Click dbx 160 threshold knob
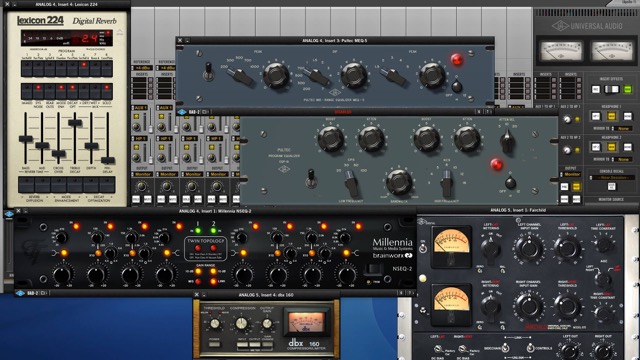This screenshot has width=640, height=360. pyautogui.click(x=215, y=324)
